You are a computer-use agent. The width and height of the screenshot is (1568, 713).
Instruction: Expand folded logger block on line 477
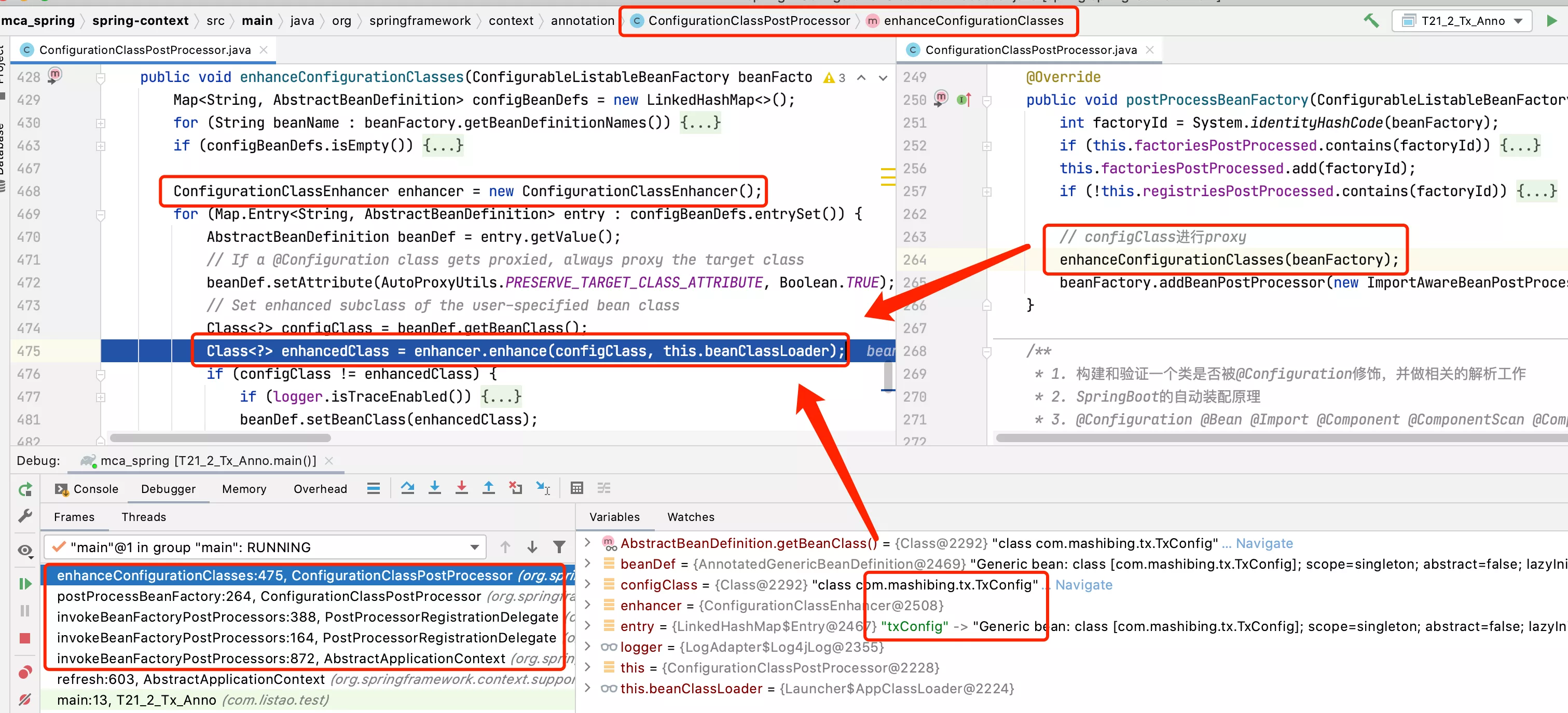point(101,397)
